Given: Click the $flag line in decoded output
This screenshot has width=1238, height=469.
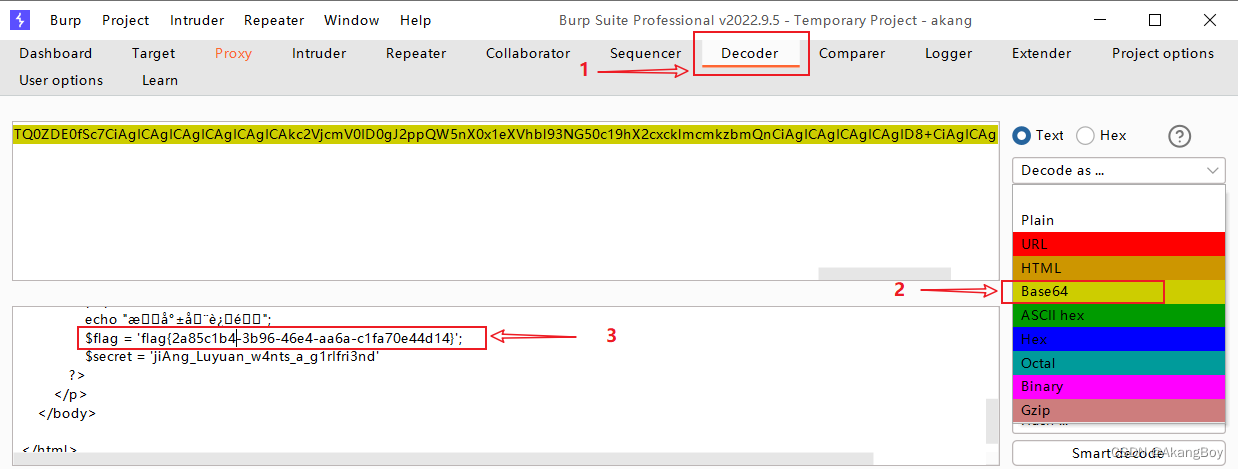Looking at the screenshot, I should pyautogui.click(x=274, y=338).
